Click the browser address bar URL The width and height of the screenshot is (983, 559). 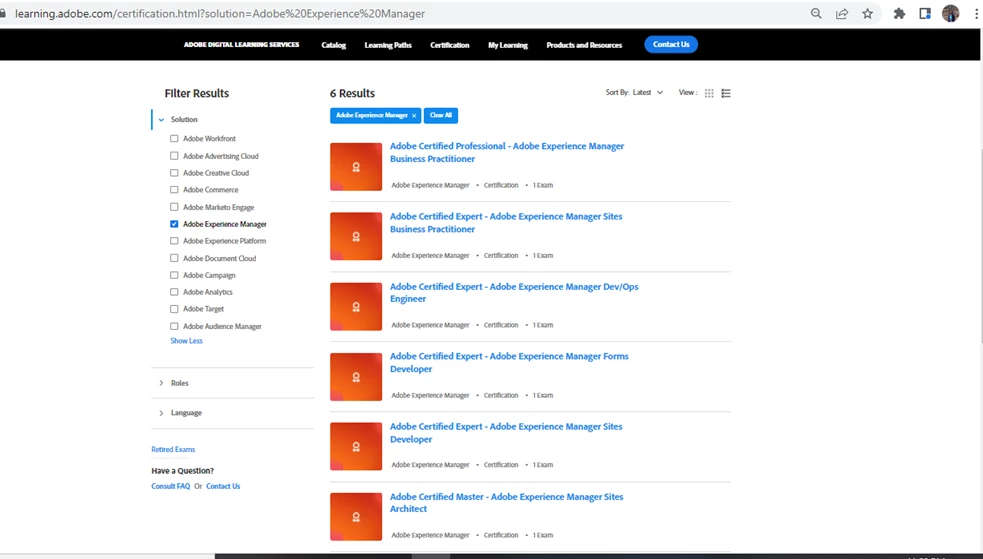(x=220, y=13)
